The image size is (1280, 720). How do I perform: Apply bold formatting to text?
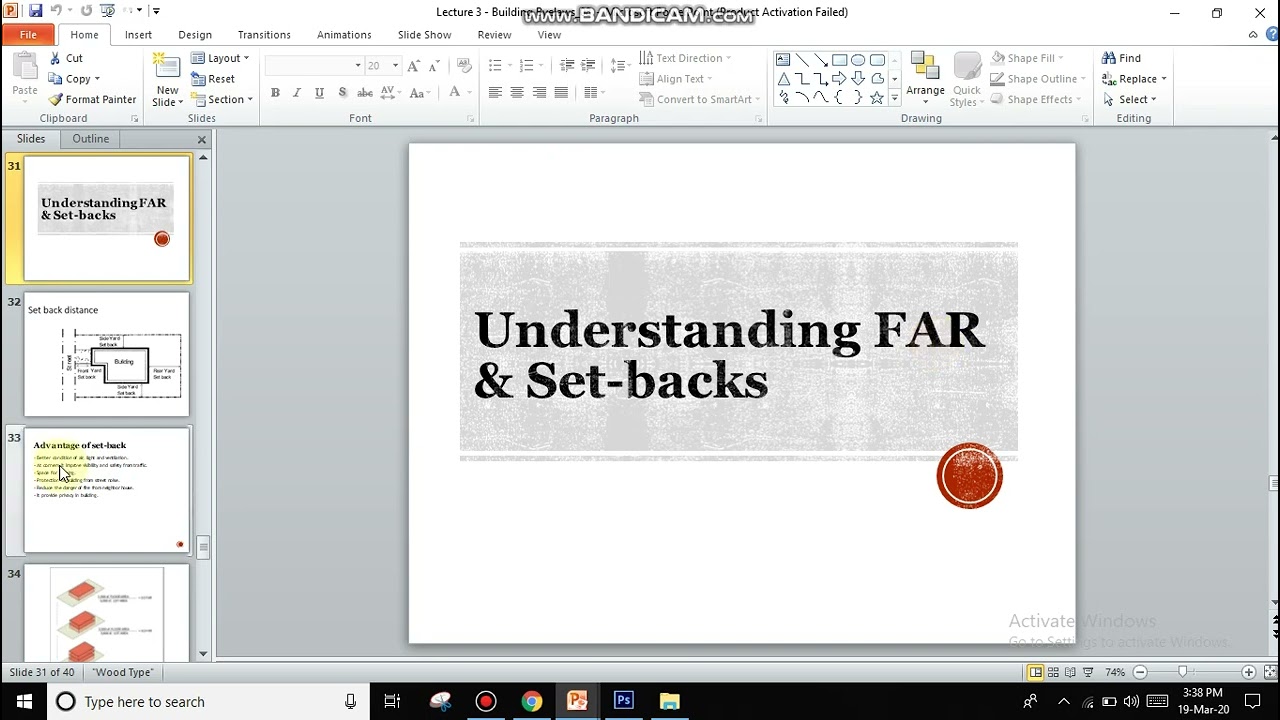coord(275,92)
